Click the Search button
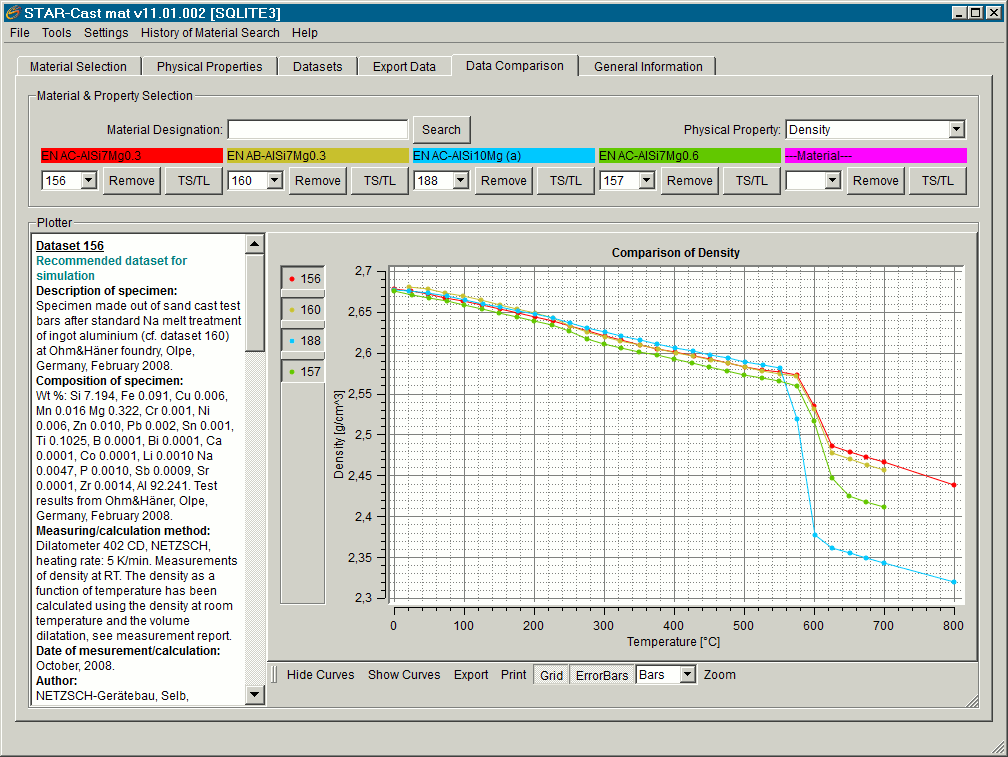 pyautogui.click(x=441, y=130)
